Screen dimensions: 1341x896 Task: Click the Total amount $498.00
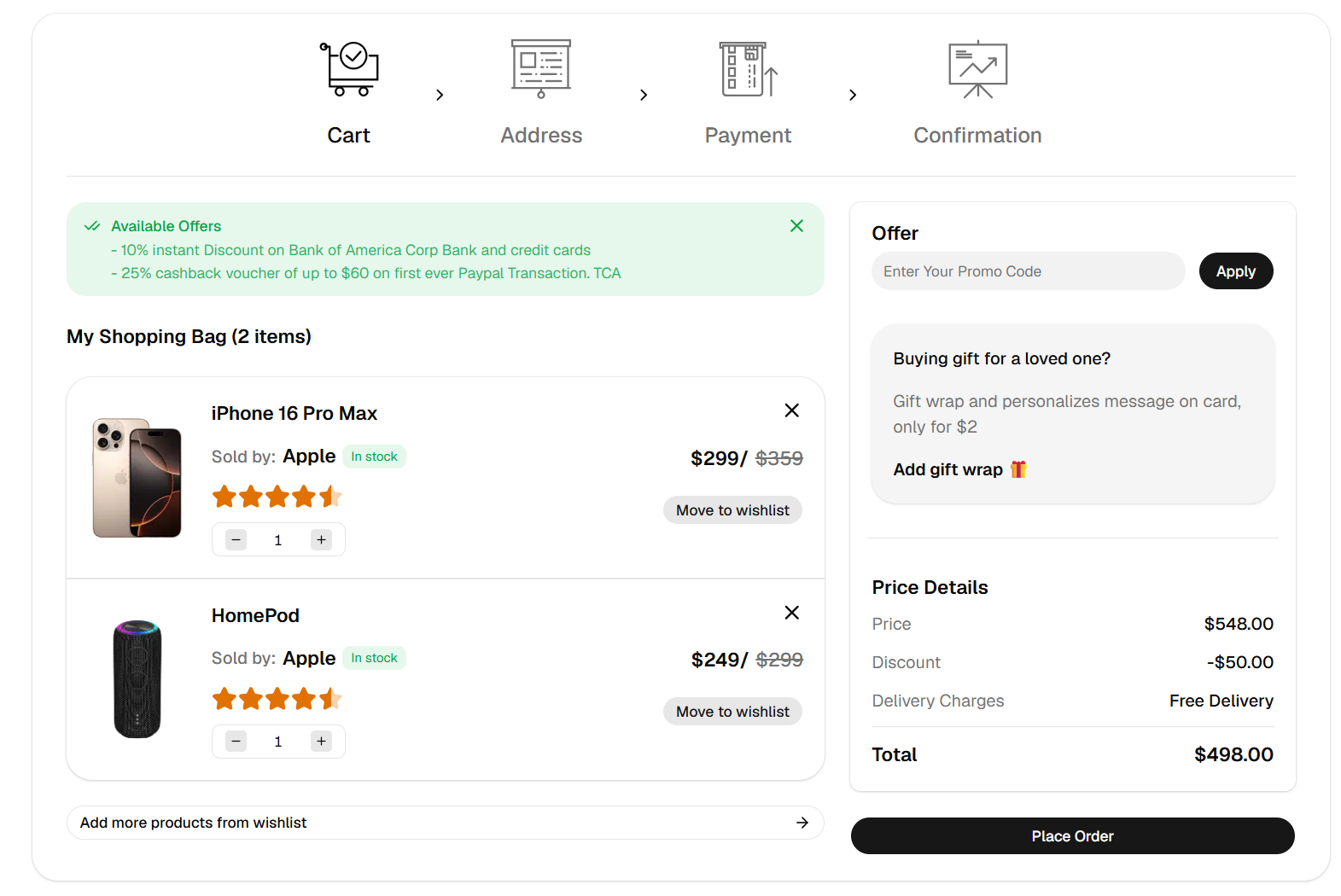pos(1233,754)
